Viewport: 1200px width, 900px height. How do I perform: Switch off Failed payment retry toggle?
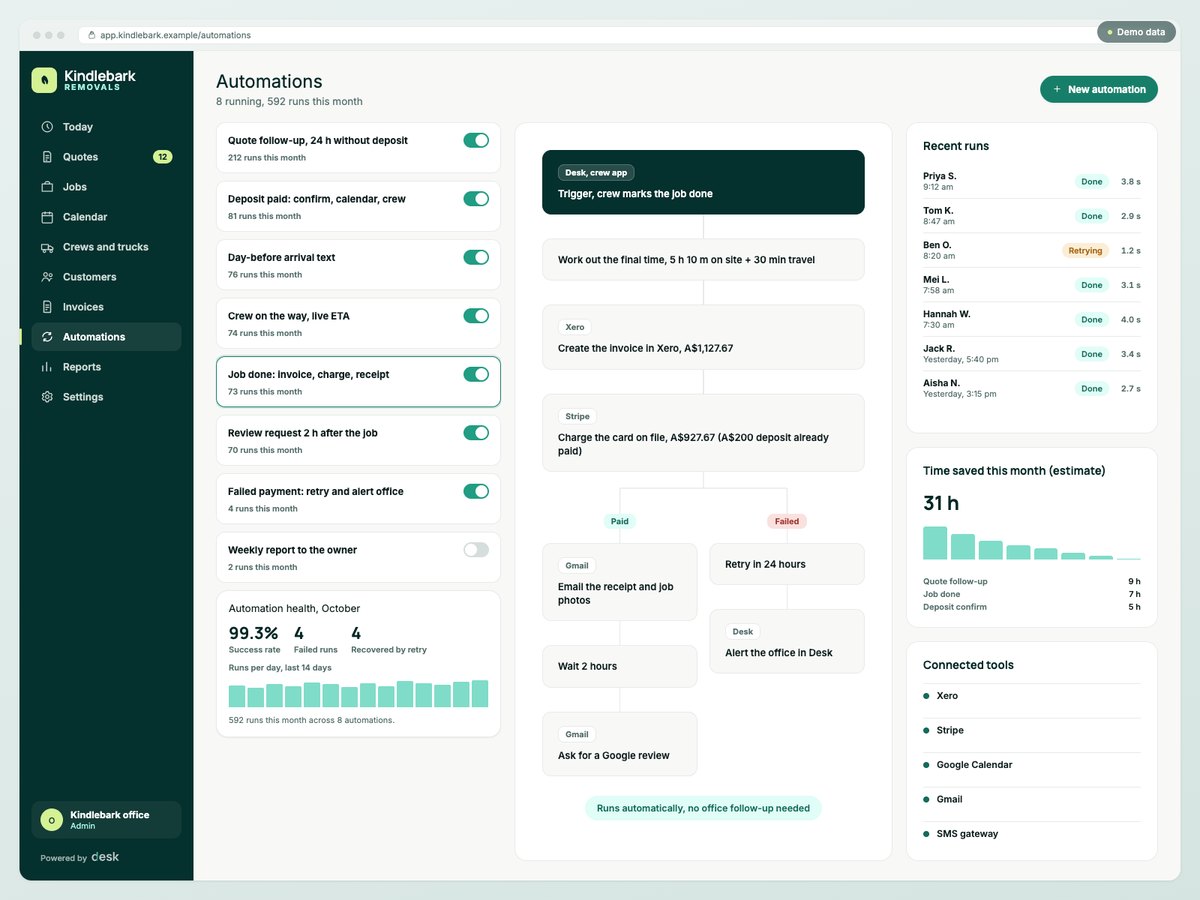coord(476,491)
